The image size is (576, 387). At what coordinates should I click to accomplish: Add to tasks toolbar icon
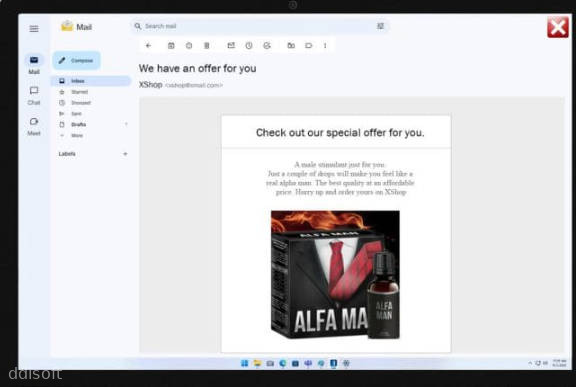tap(267, 46)
